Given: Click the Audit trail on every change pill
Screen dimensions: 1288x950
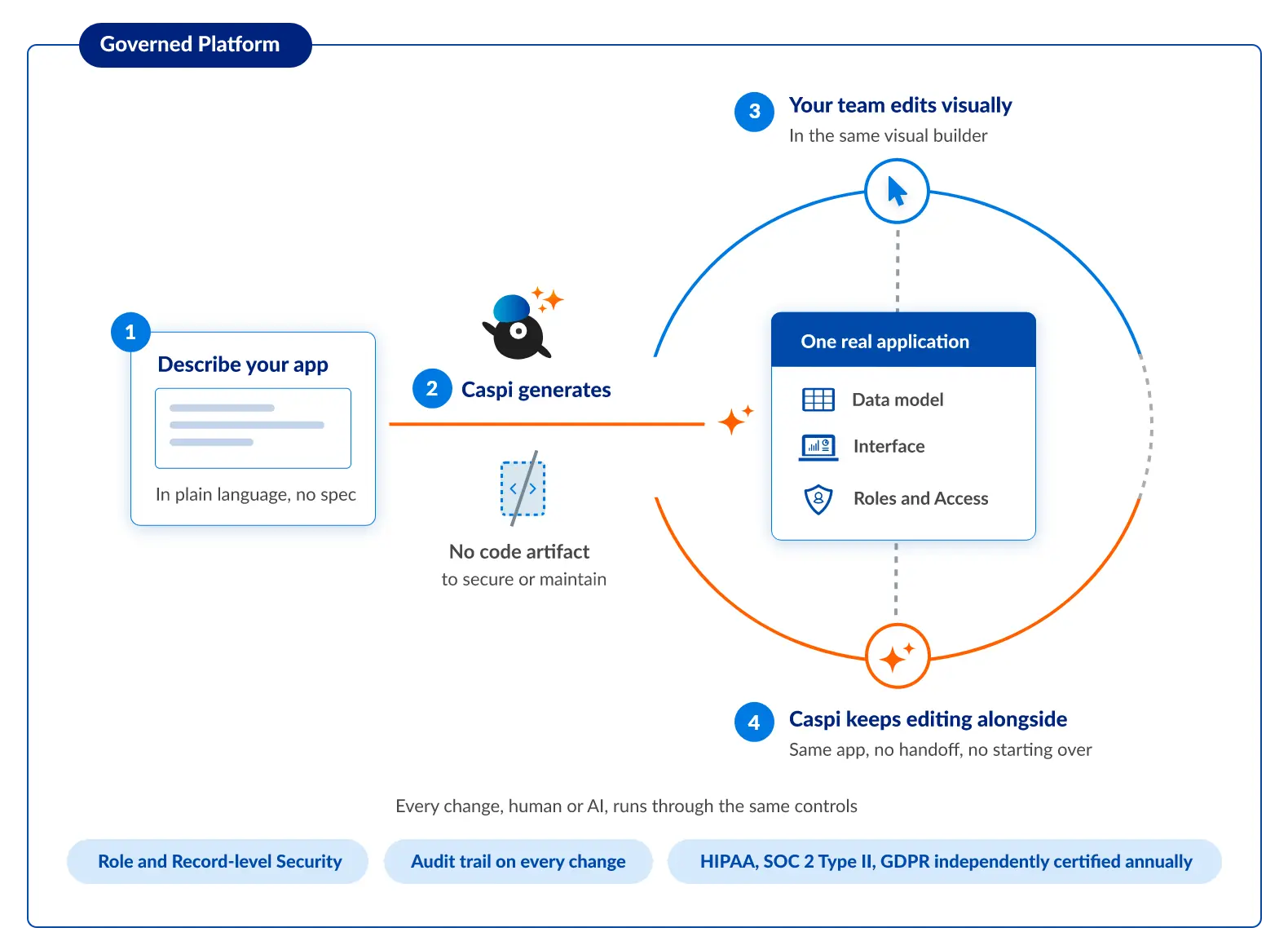Looking at the screenshot, I should click(x=518, y=861).
